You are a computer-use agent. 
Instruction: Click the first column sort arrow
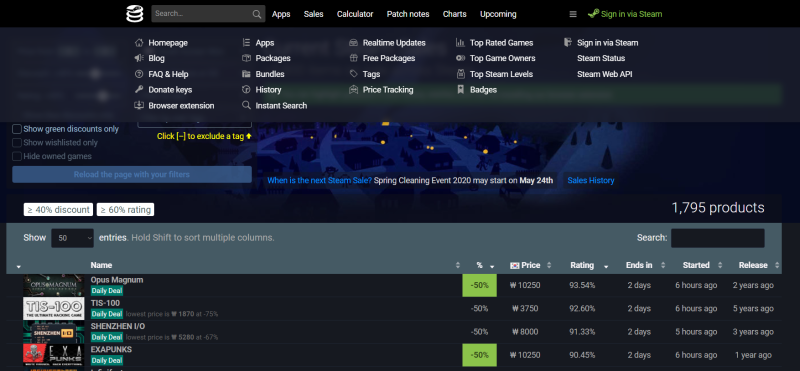[19, 267]
